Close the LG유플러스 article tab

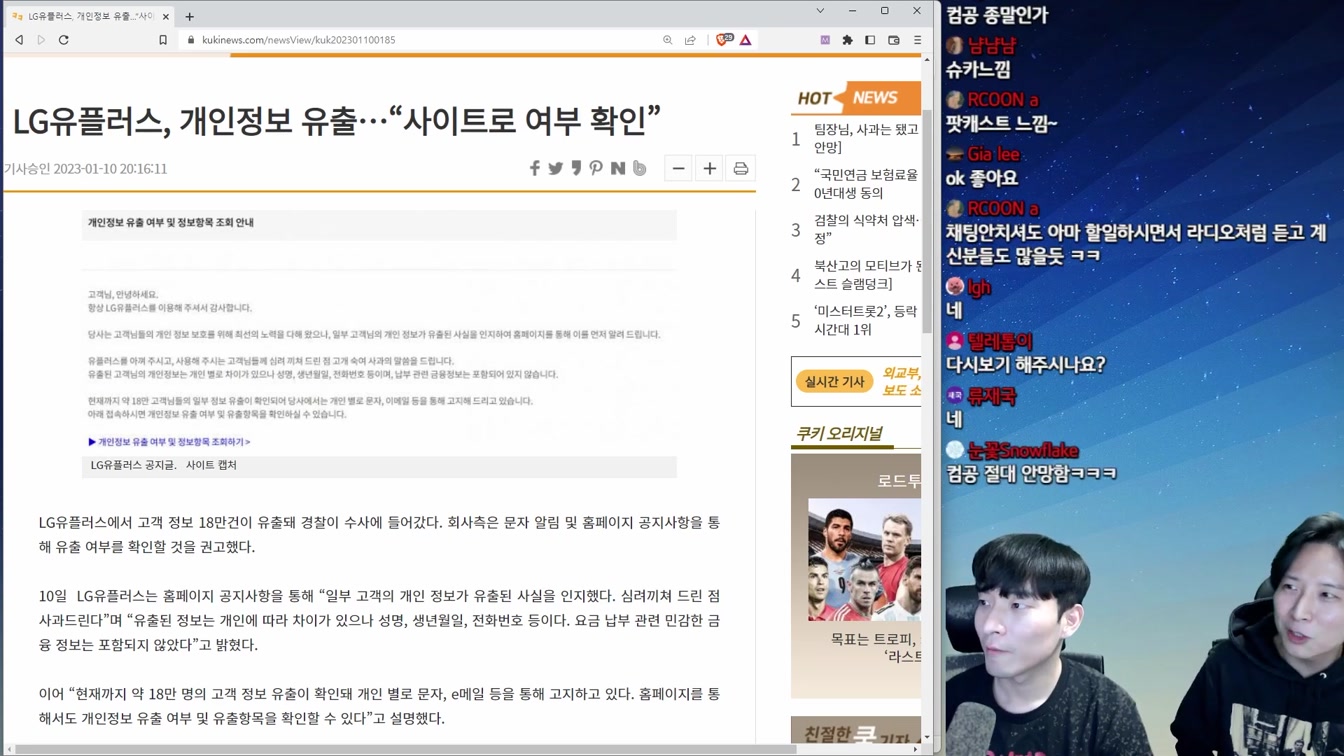tap(166, 16)
